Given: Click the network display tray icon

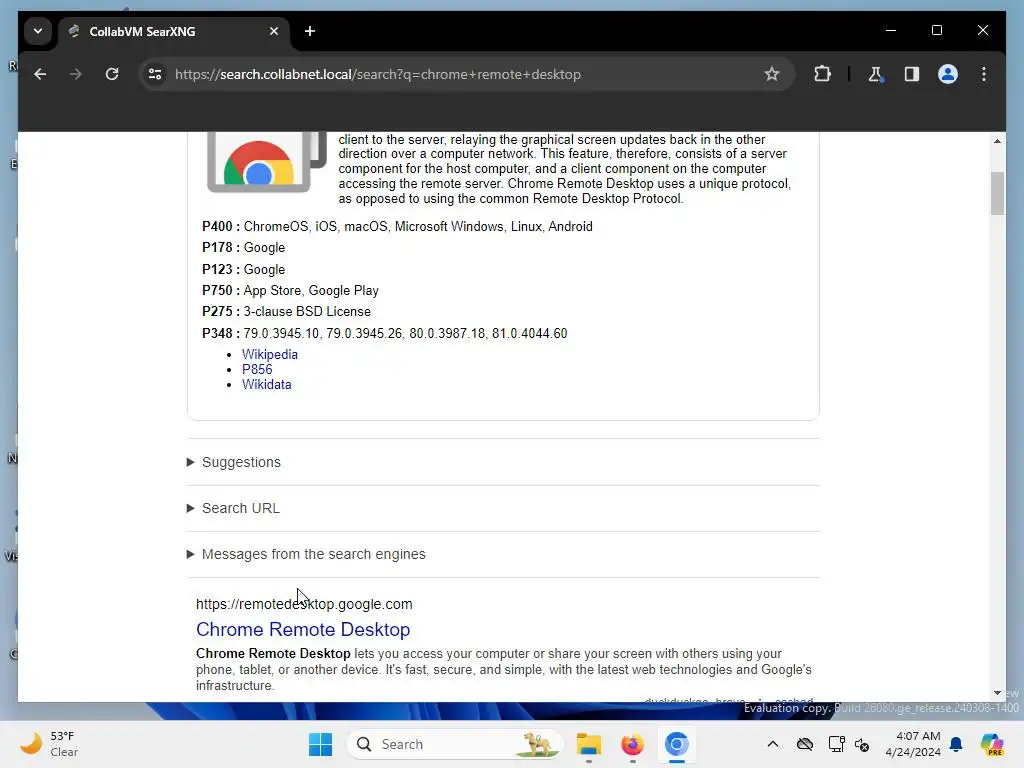Looking at the screenshot, I should (836, 744).
